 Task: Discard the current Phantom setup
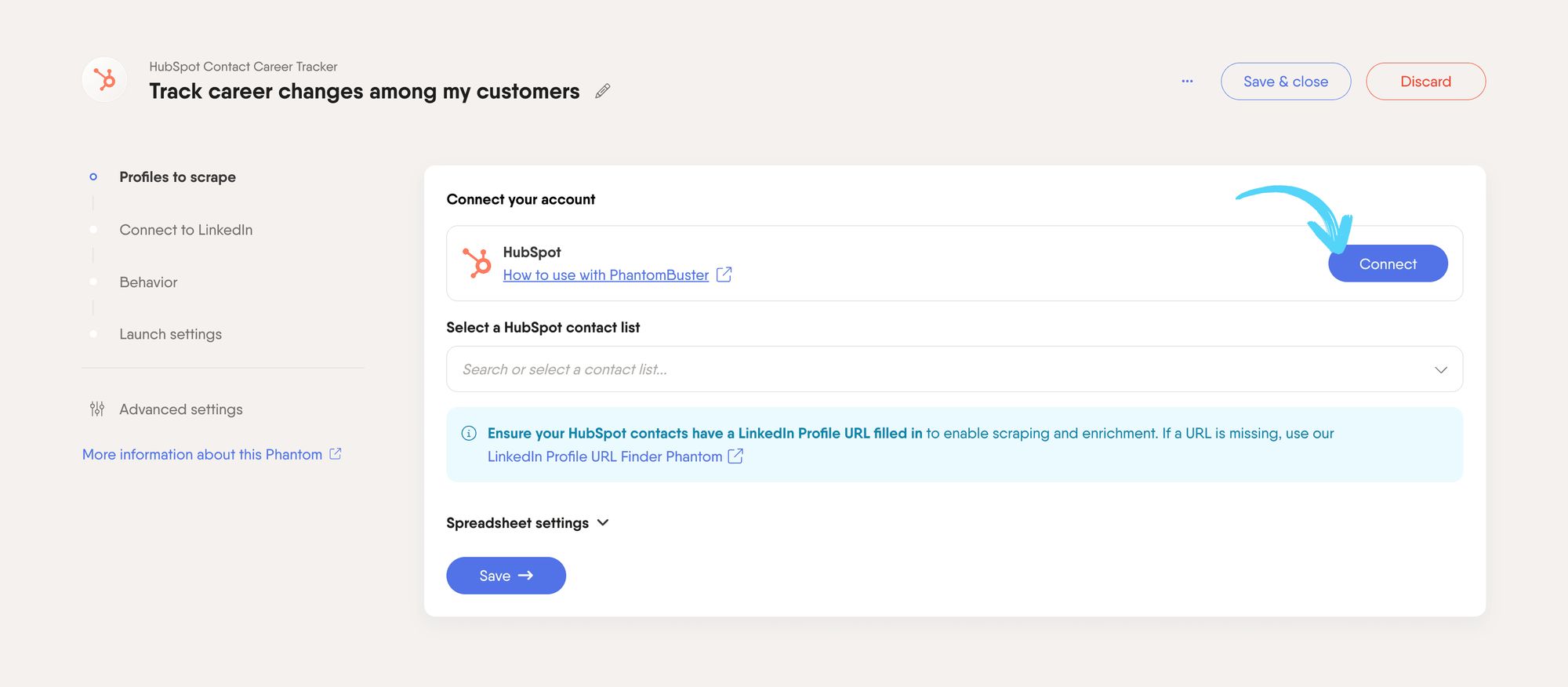pyautogui.click(x=1425, y=82)
